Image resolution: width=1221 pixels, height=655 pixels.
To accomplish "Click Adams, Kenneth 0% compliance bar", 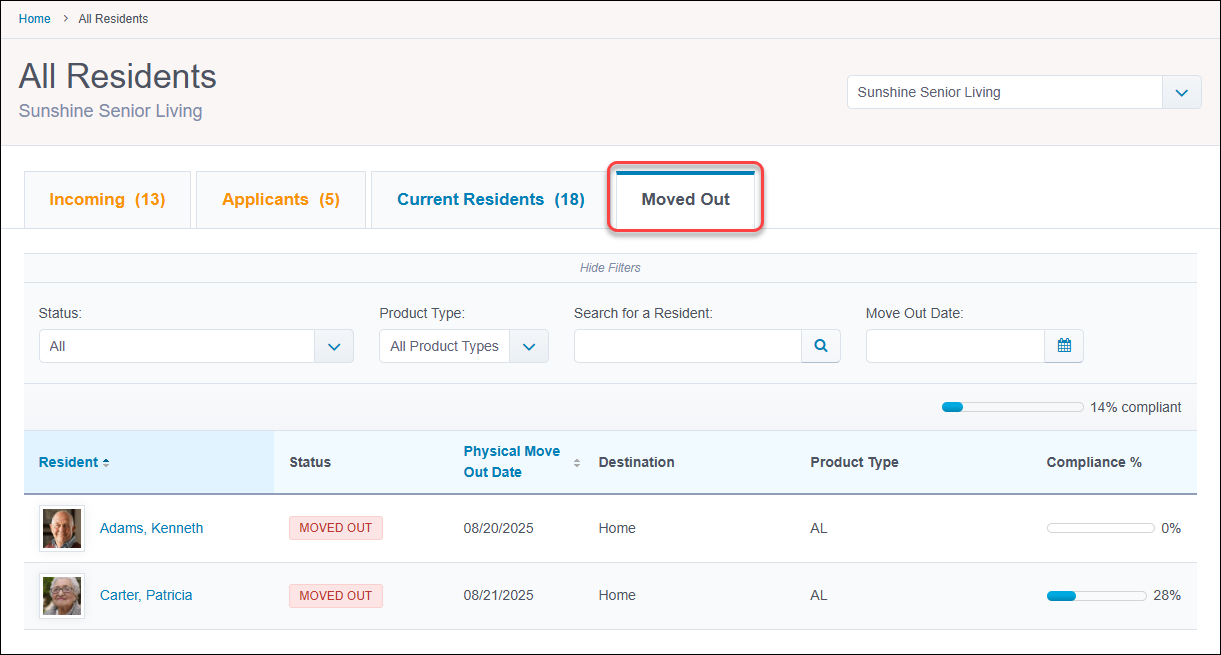I will pos(1100,528).
